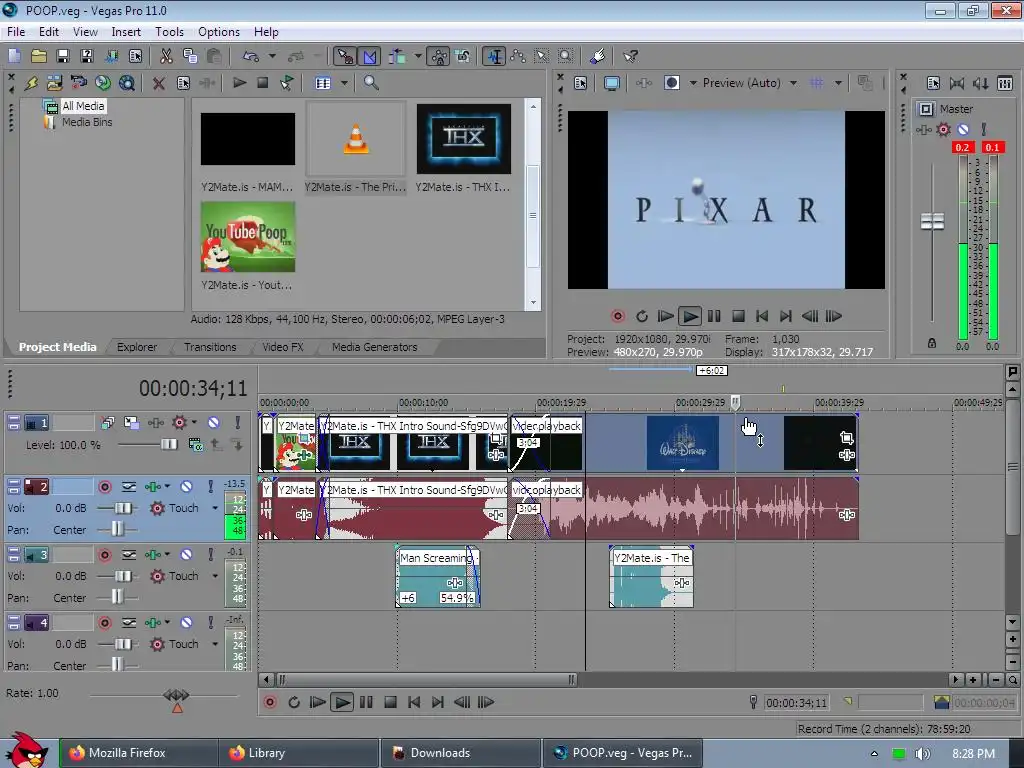The height and width of the screenshot is (768, 1024).
Task: Toggle Auto Ripple icon in toolbar
Action: tap(397, 56)
